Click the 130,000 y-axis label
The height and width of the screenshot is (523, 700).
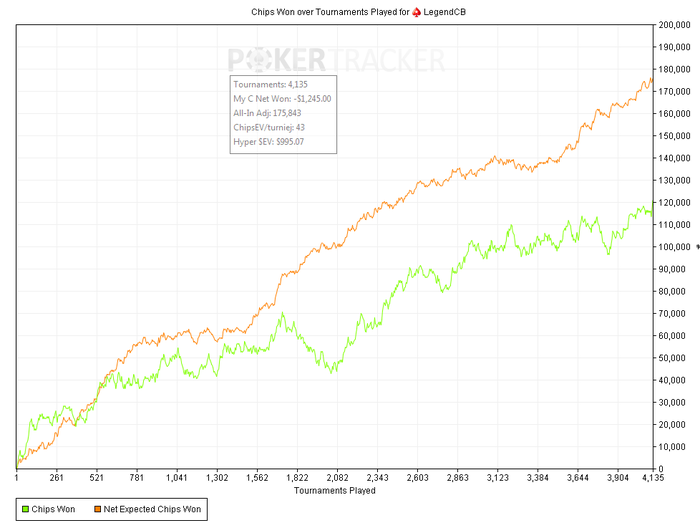(675, 180)
